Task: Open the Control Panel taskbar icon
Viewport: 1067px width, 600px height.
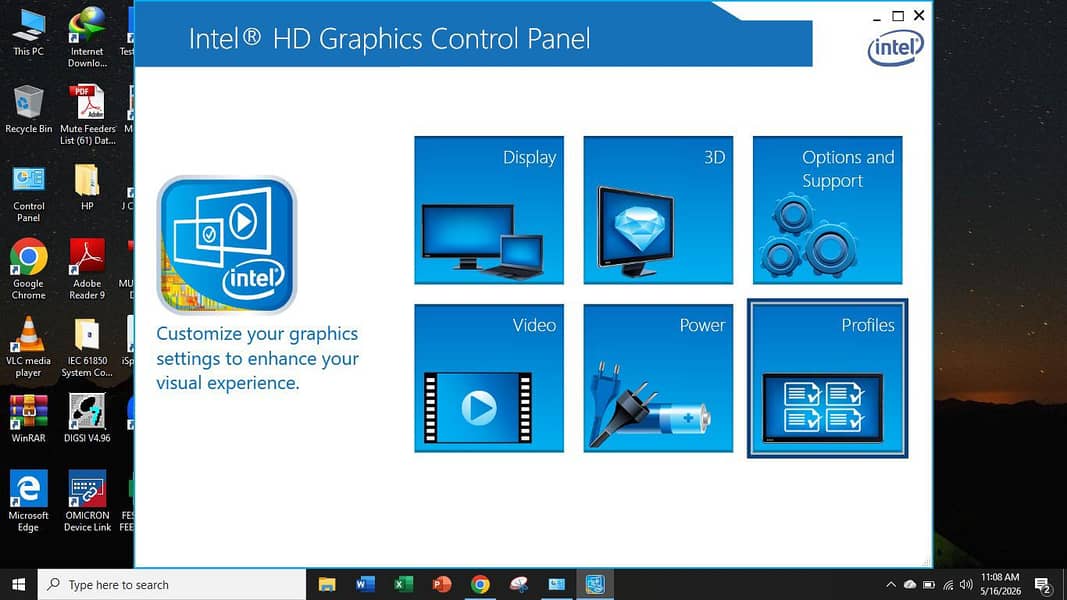Action: click(x=557, y=584)
